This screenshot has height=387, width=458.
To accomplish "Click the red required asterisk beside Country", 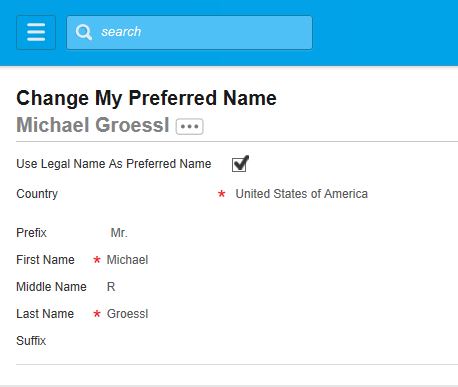I will tap(221, 194).
